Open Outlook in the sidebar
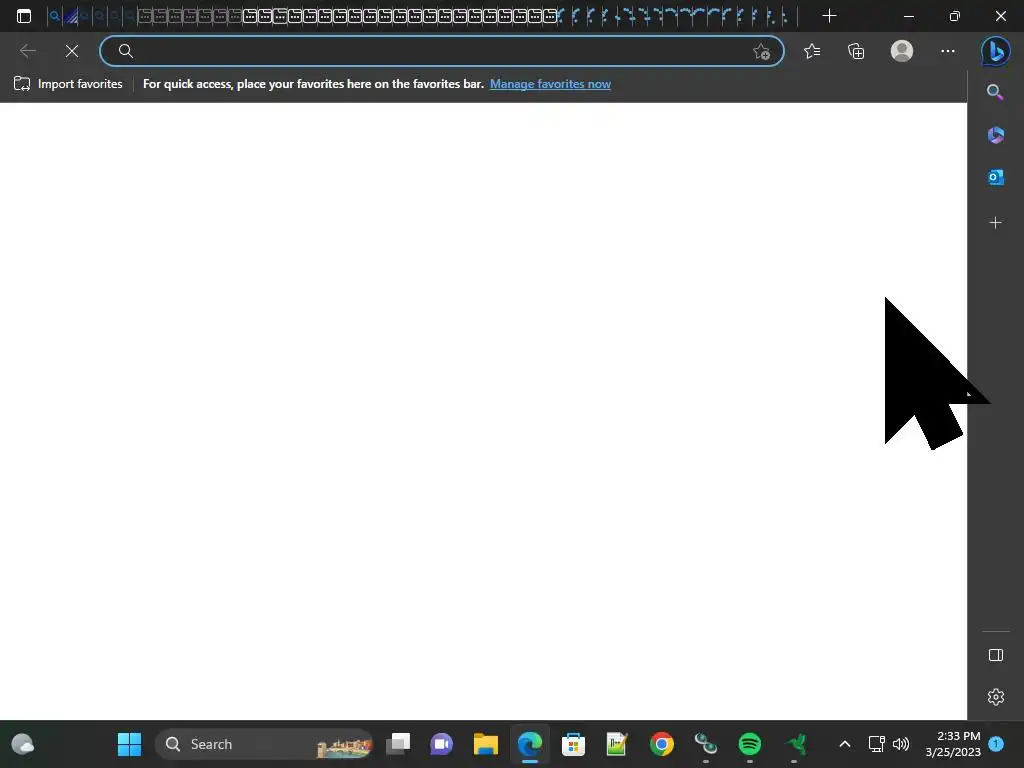Viewport: 1024px width, 768px height. click(995, 177)
